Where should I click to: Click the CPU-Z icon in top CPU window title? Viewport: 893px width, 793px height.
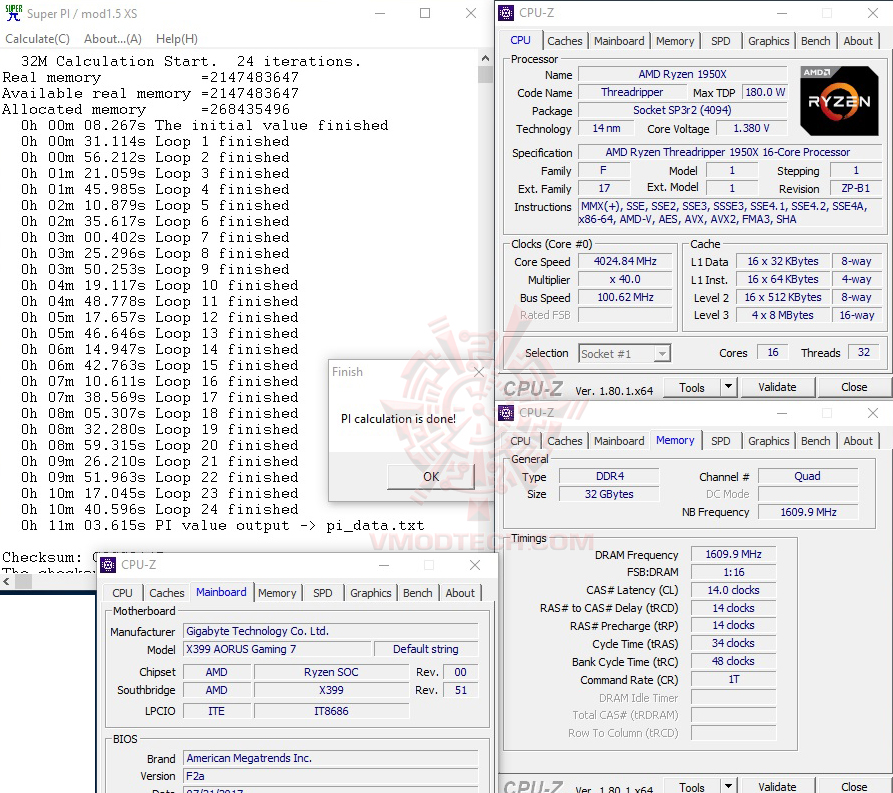point(506,13)
